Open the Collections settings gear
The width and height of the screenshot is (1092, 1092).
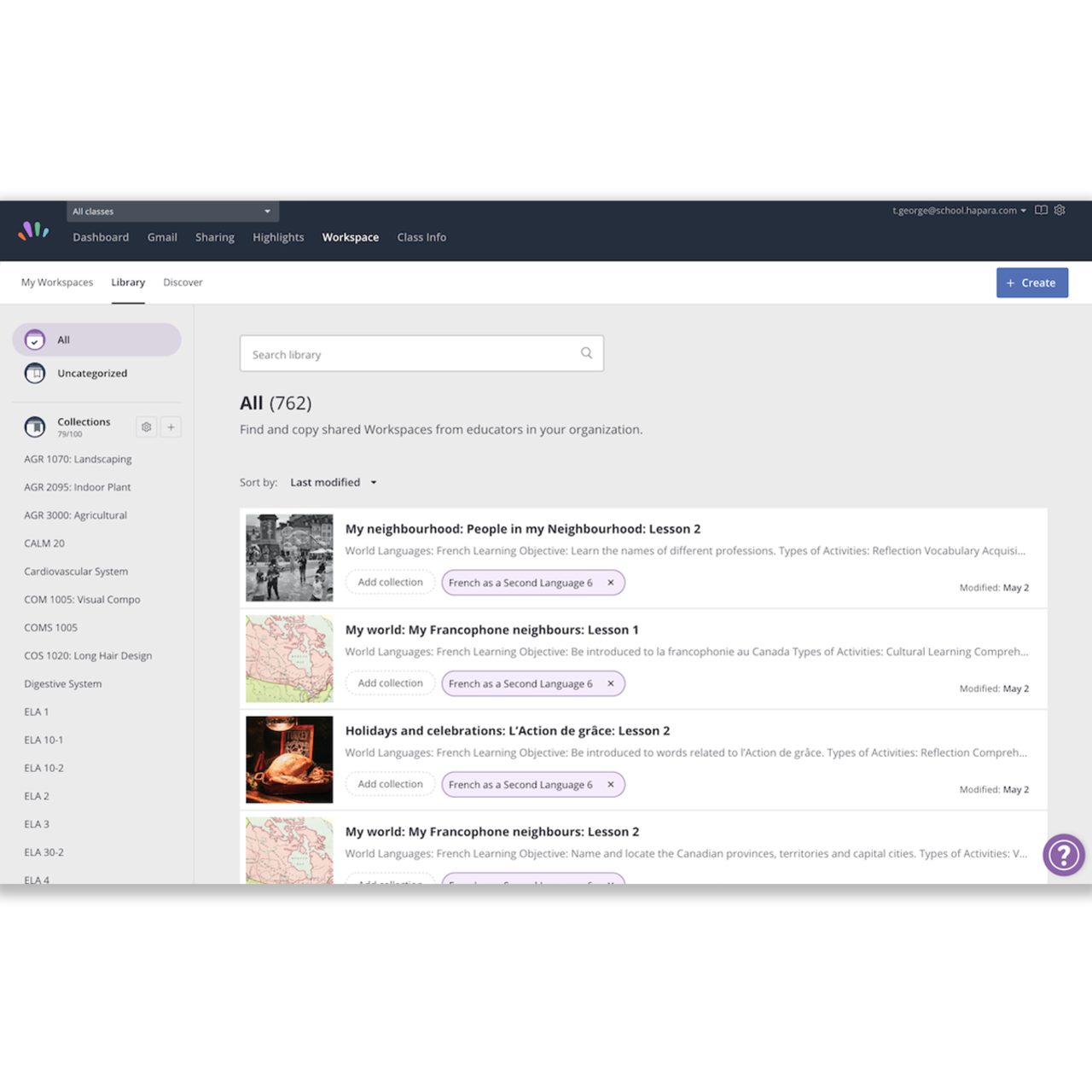[x=146, y=427]
